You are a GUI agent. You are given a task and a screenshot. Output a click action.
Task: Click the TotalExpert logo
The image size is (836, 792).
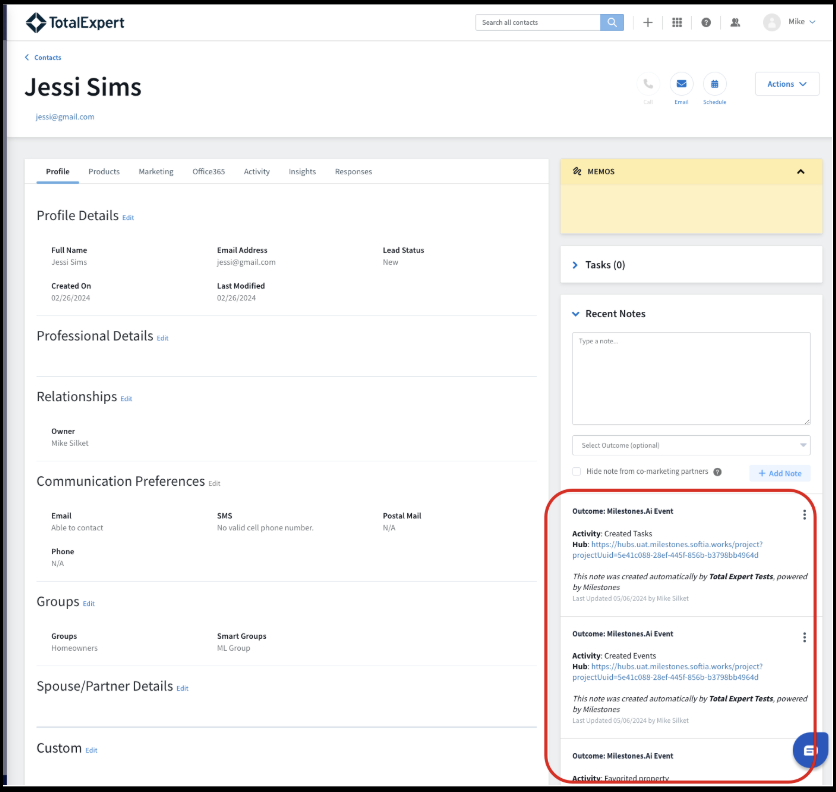click(75, 22)
